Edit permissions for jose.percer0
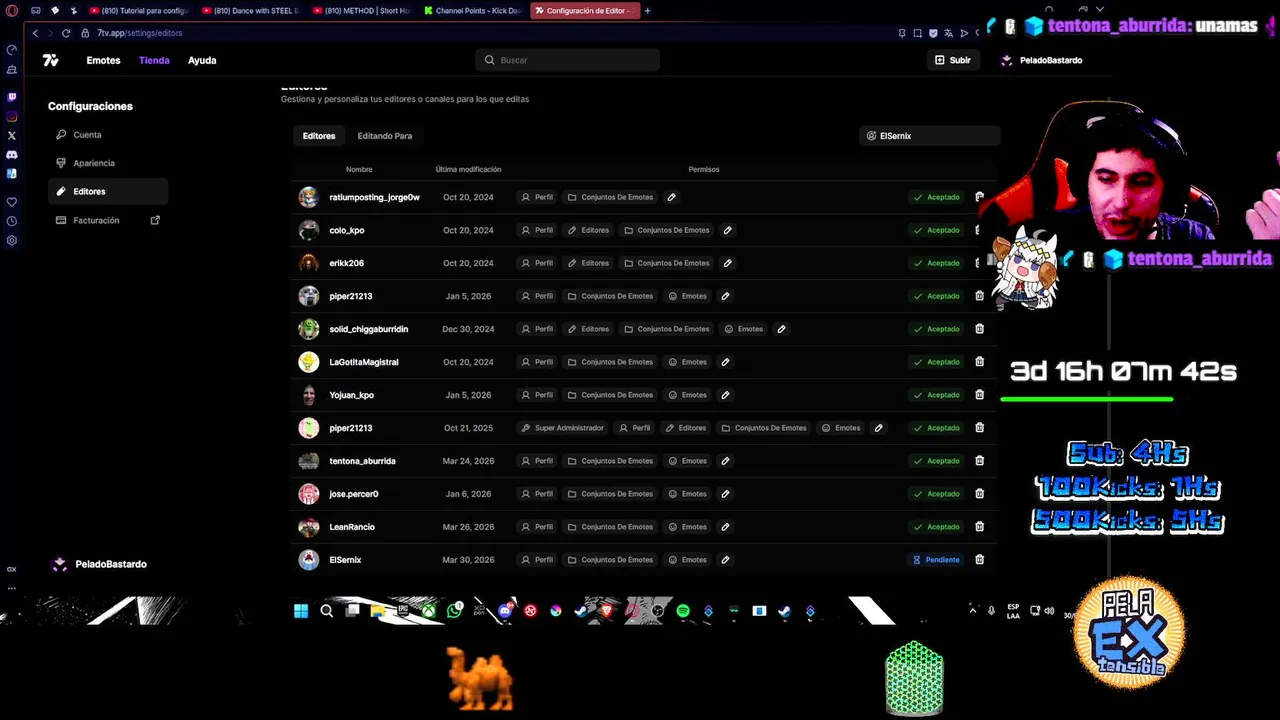The height and width of the screenshot is (720, 1280). coord(725,494)
